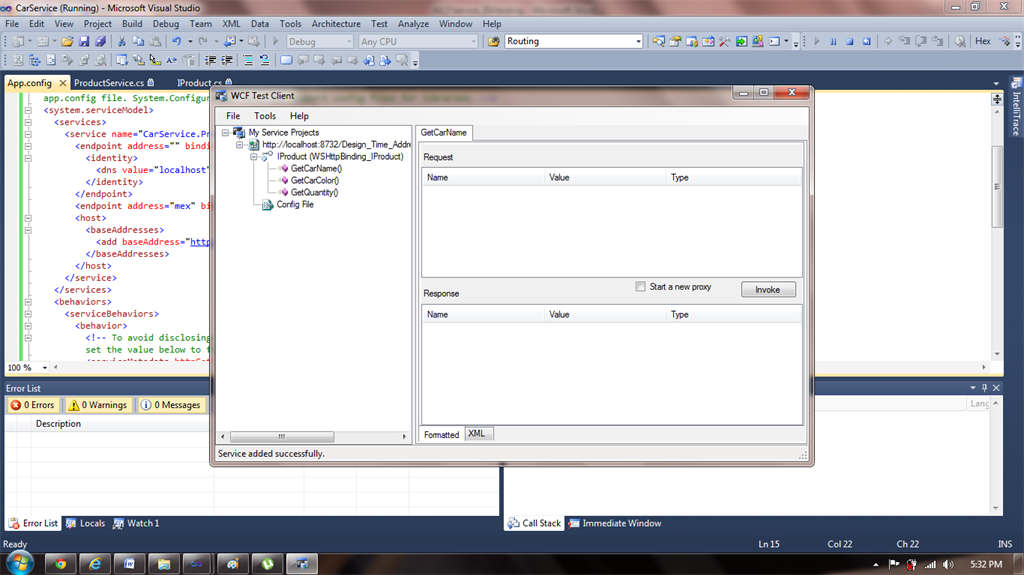Click the Cut scissors icon
This screenshot has width=1024, height=575.
(121, 41)
